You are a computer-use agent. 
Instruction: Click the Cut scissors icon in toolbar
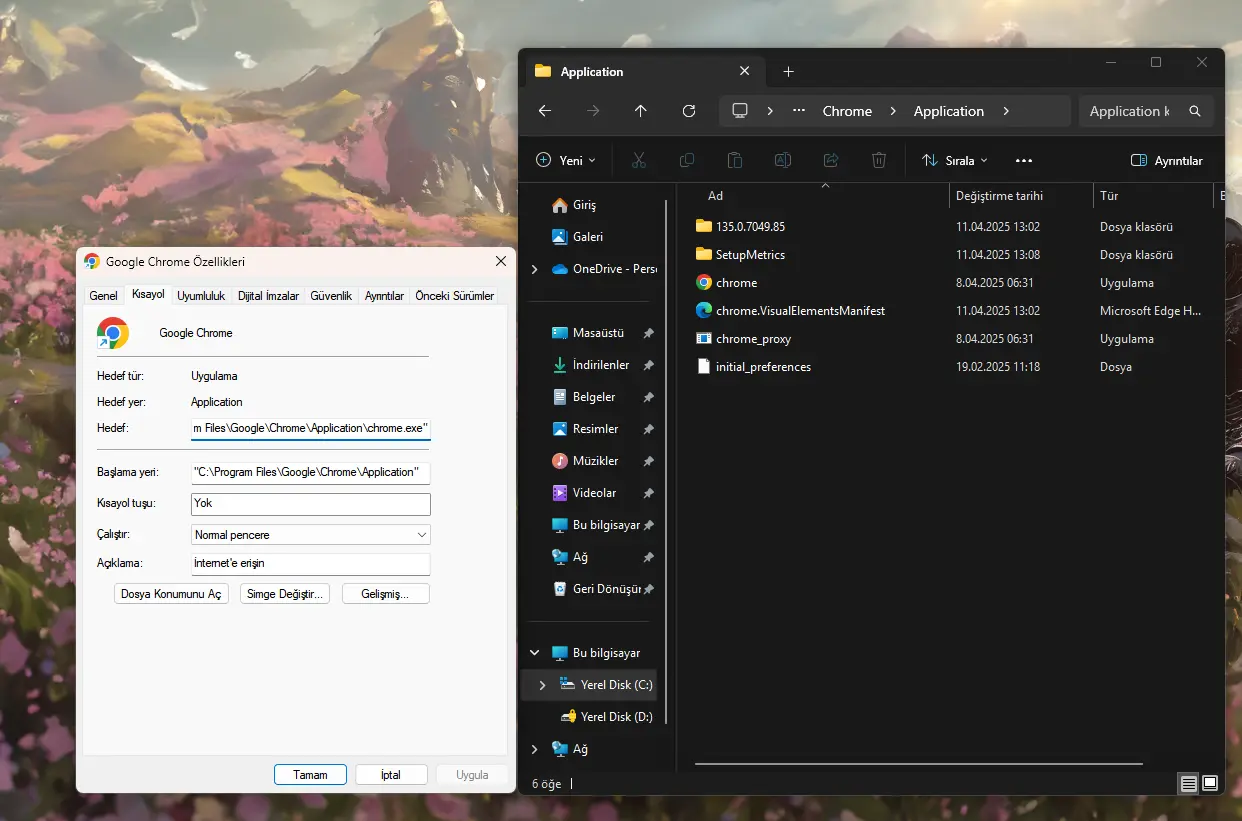639,160
